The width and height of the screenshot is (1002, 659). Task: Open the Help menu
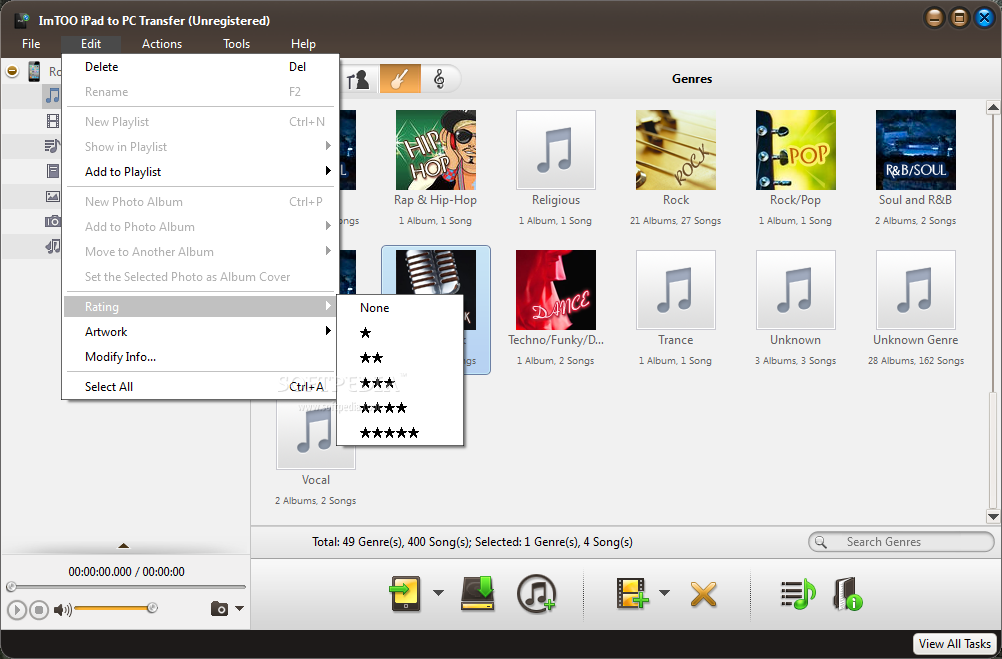click(x=303, y=43)
